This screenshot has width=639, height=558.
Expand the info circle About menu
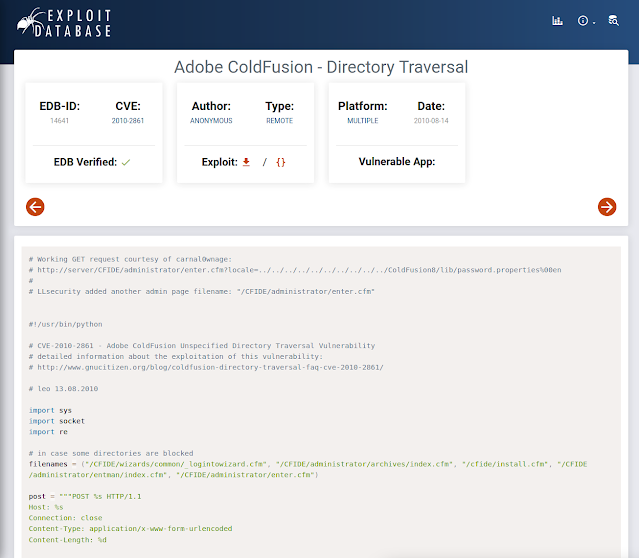[586, 21]
